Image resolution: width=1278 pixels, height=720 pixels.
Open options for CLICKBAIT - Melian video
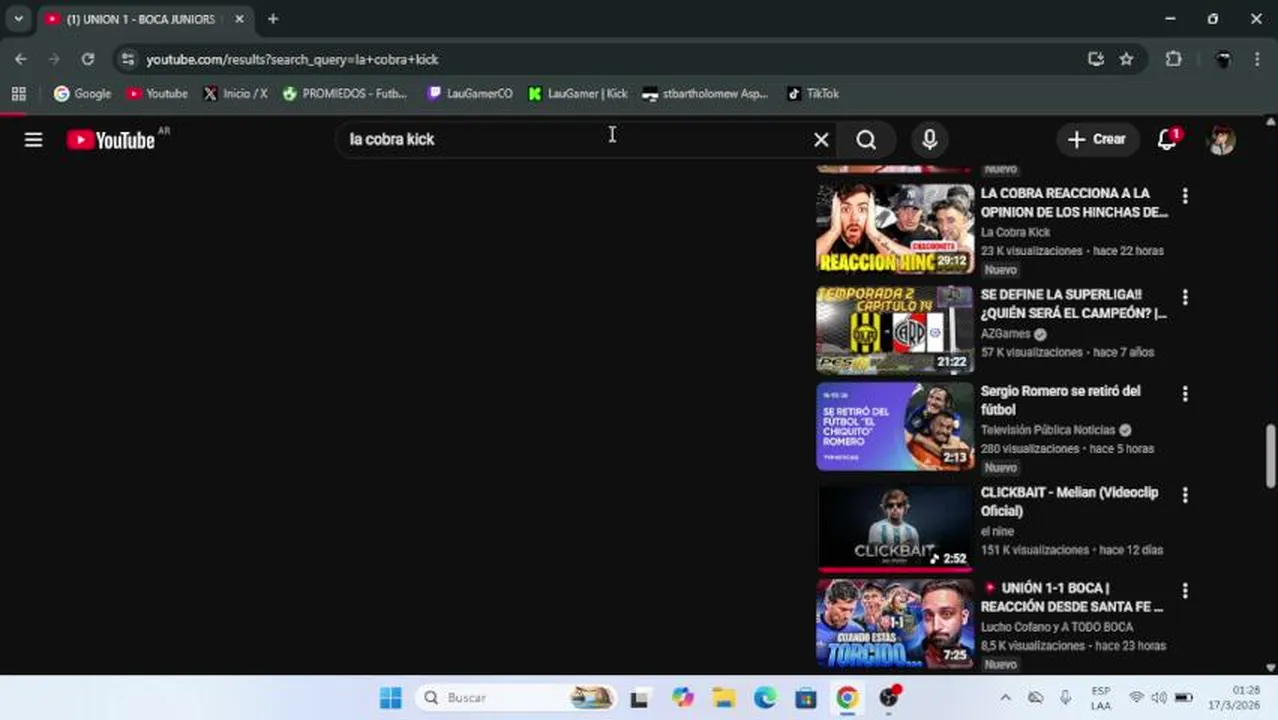coord(1185,495)
